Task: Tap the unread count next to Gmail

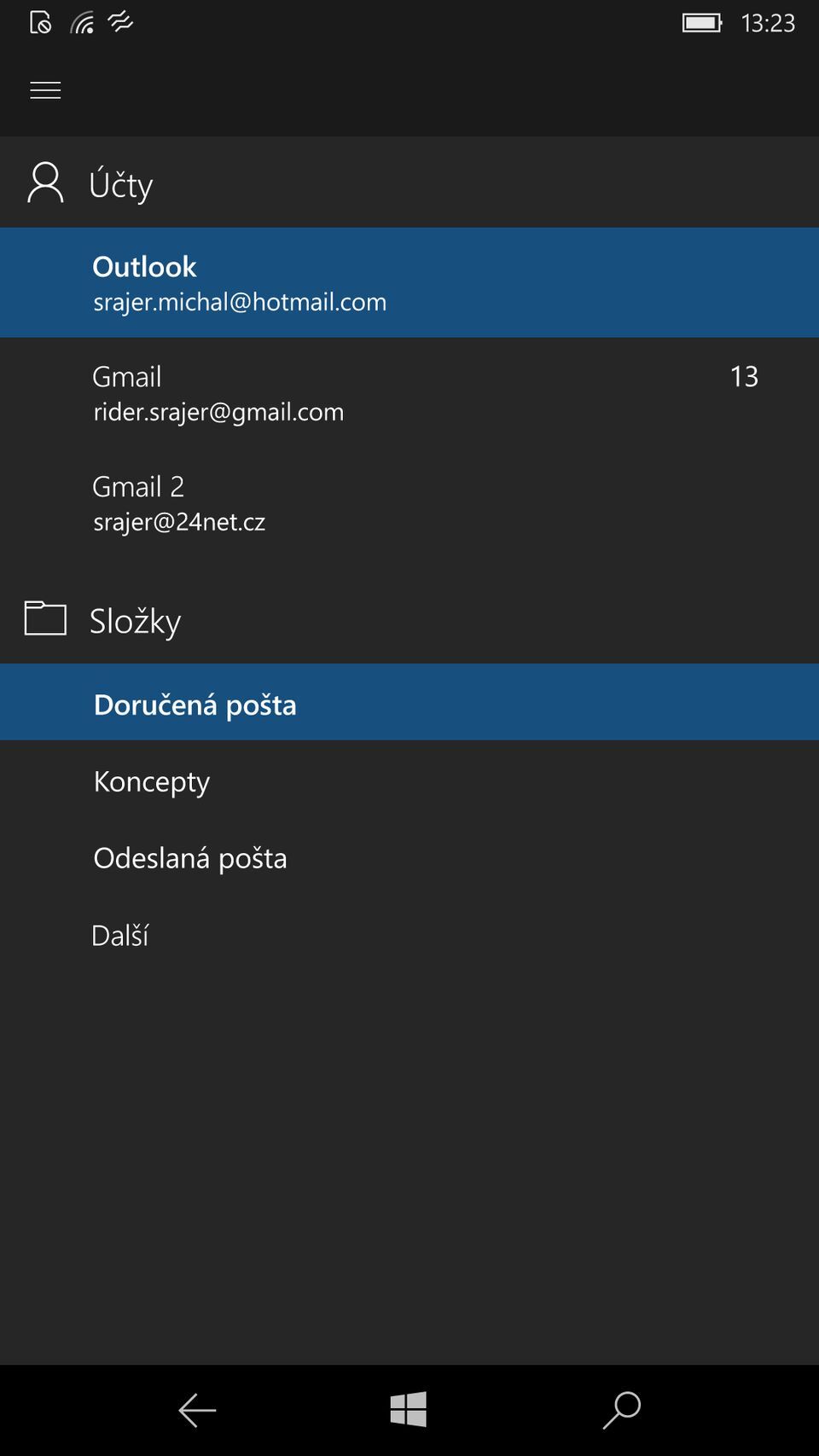Action: click(x=744, y=375)
